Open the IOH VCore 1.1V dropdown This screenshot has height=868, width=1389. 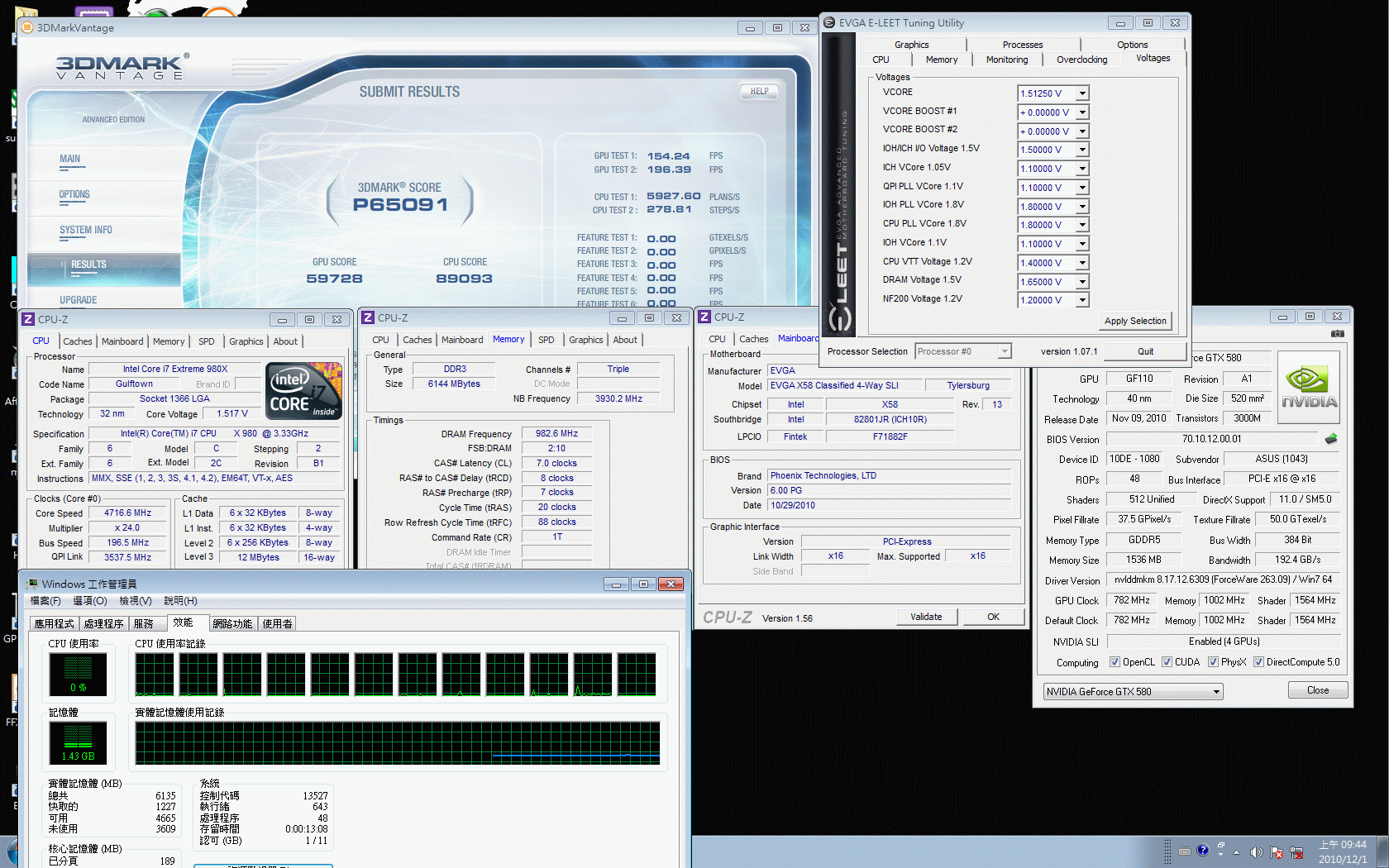click(x=1082, y=244)
